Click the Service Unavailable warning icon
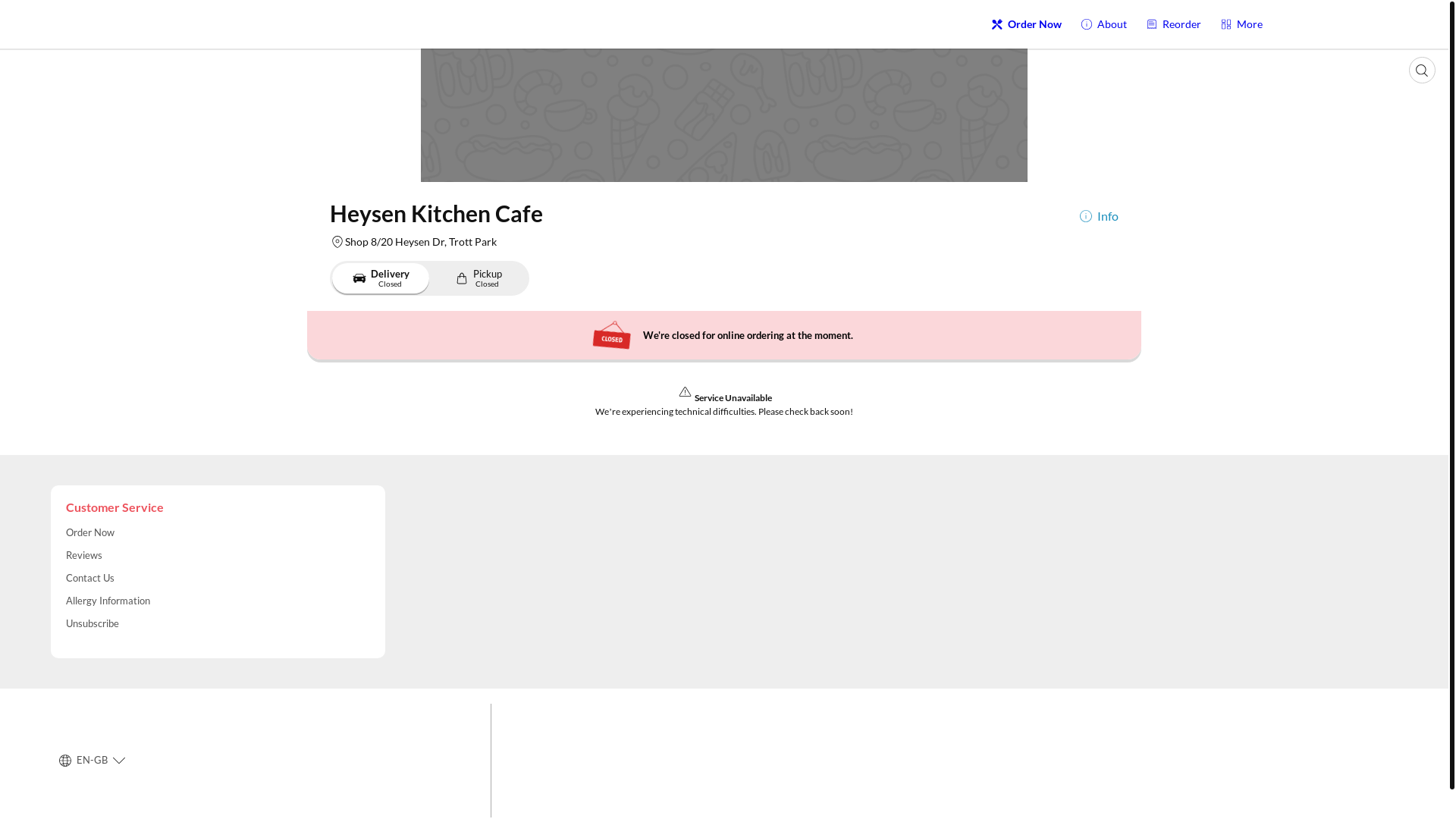The image size is (1456, 819). point(685,392)
